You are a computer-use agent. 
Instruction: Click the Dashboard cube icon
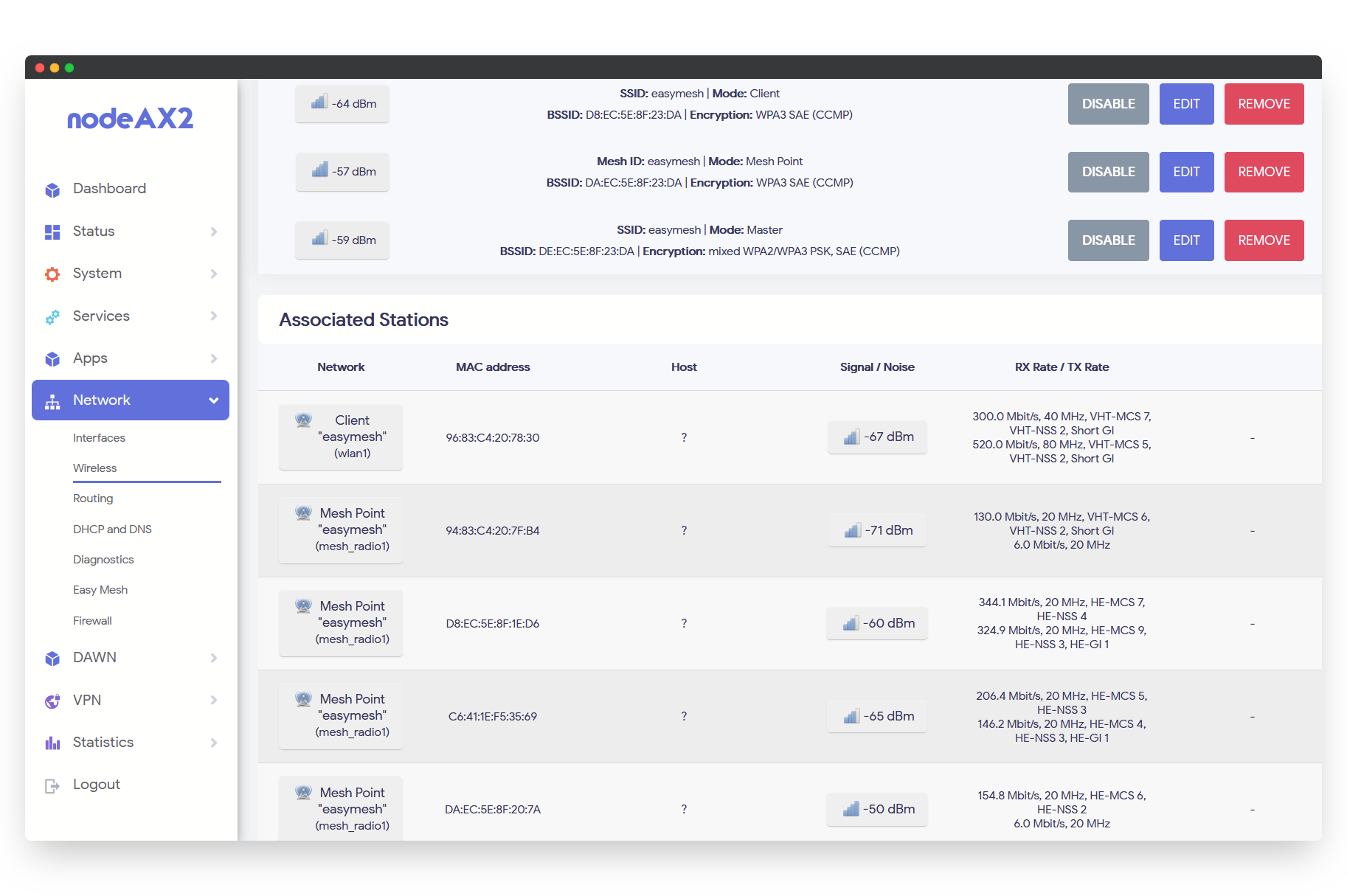point(52,190)
